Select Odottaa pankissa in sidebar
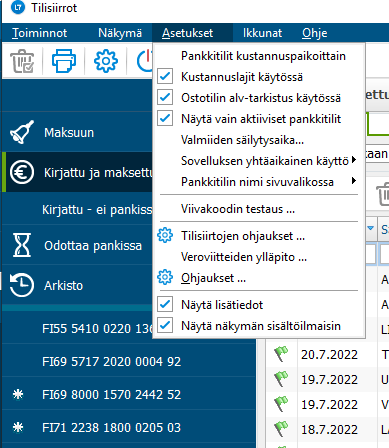This screenshot has width=389, height=448. coord(77,245)
